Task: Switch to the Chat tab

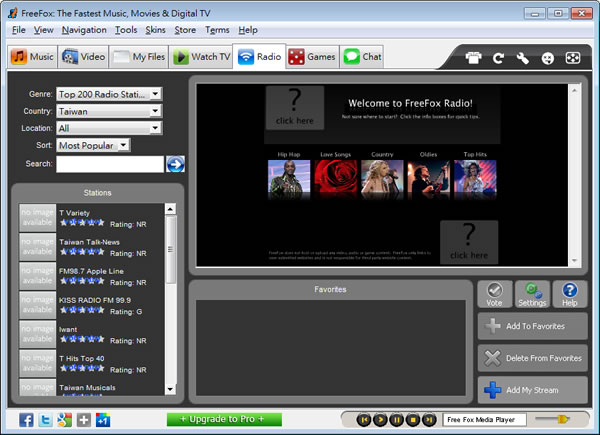Action: 362,57
